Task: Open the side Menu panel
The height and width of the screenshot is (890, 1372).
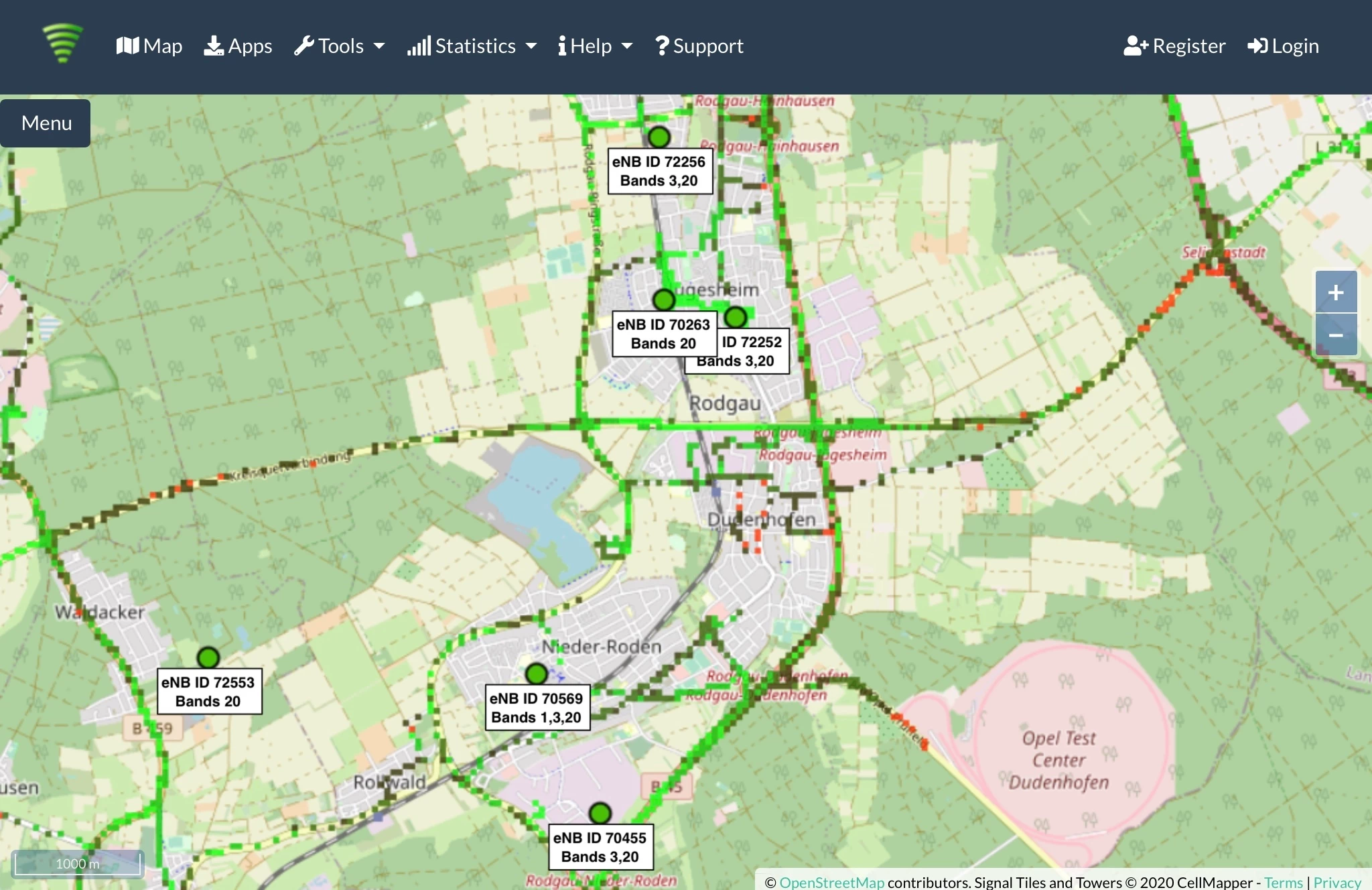Action: (x=46, y=123)
